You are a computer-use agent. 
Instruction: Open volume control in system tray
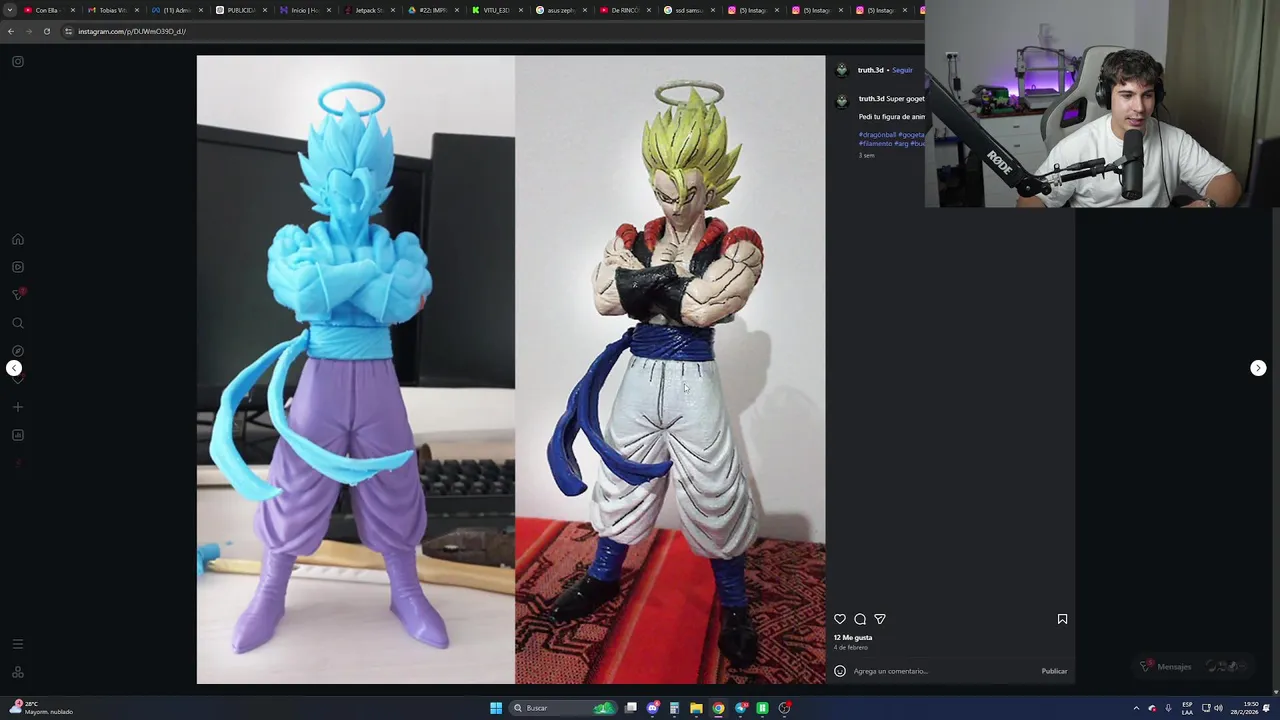pos(1218,708)
